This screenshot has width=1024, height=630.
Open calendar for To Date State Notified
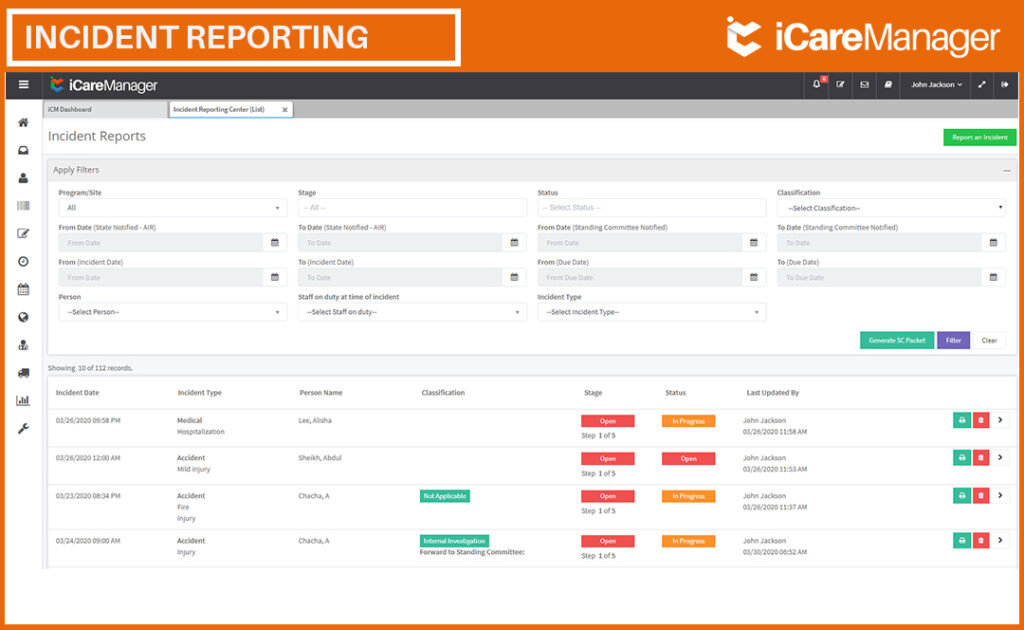pos(515,242)
